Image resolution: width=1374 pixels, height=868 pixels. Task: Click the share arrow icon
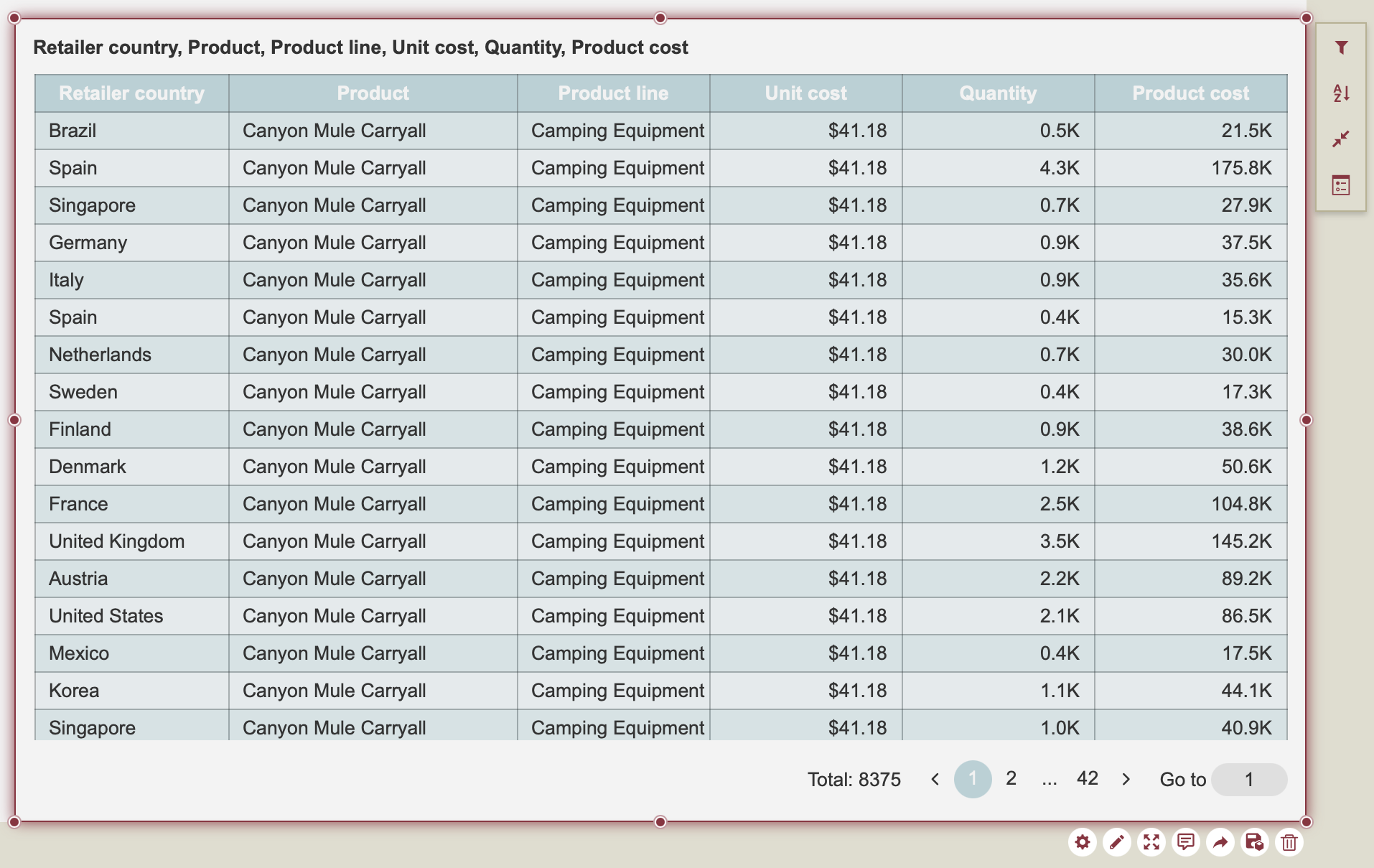click(1220, 842)
